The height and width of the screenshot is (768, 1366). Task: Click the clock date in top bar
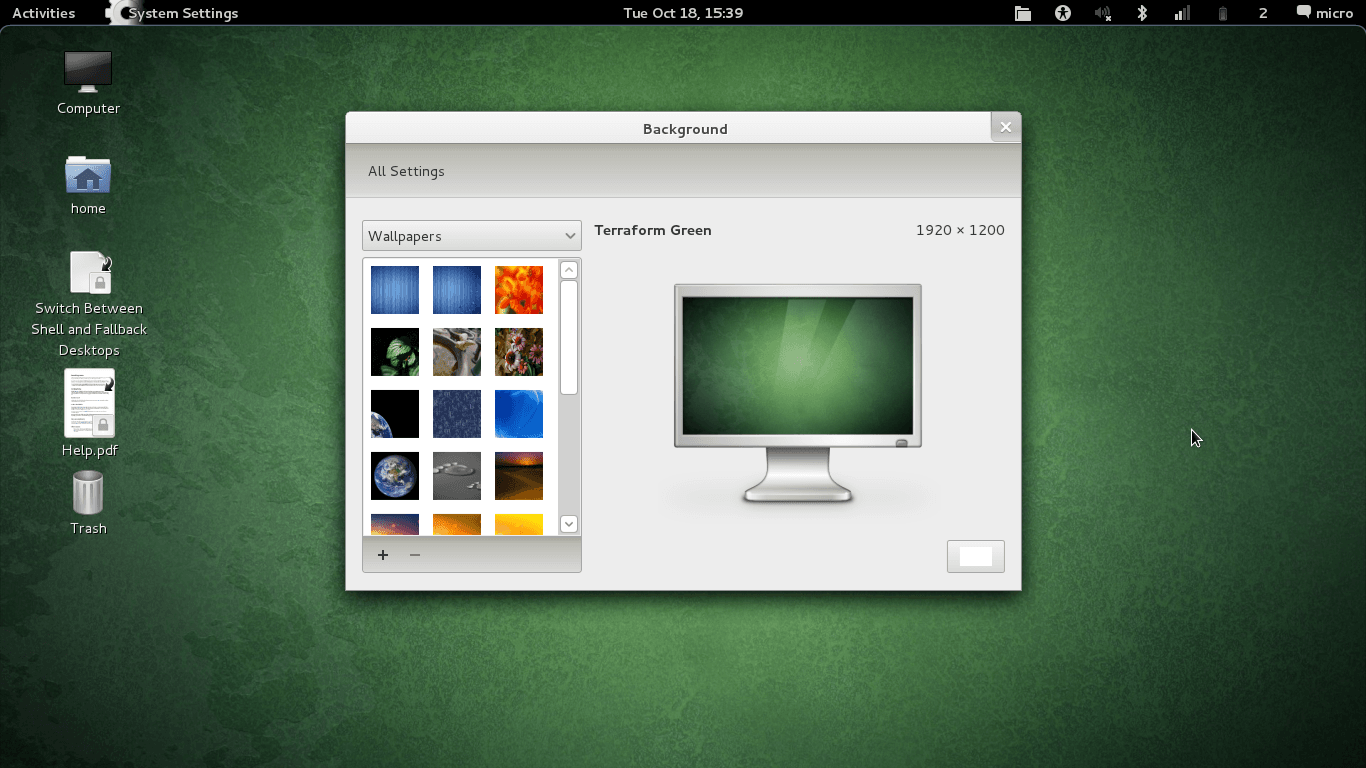683,13
